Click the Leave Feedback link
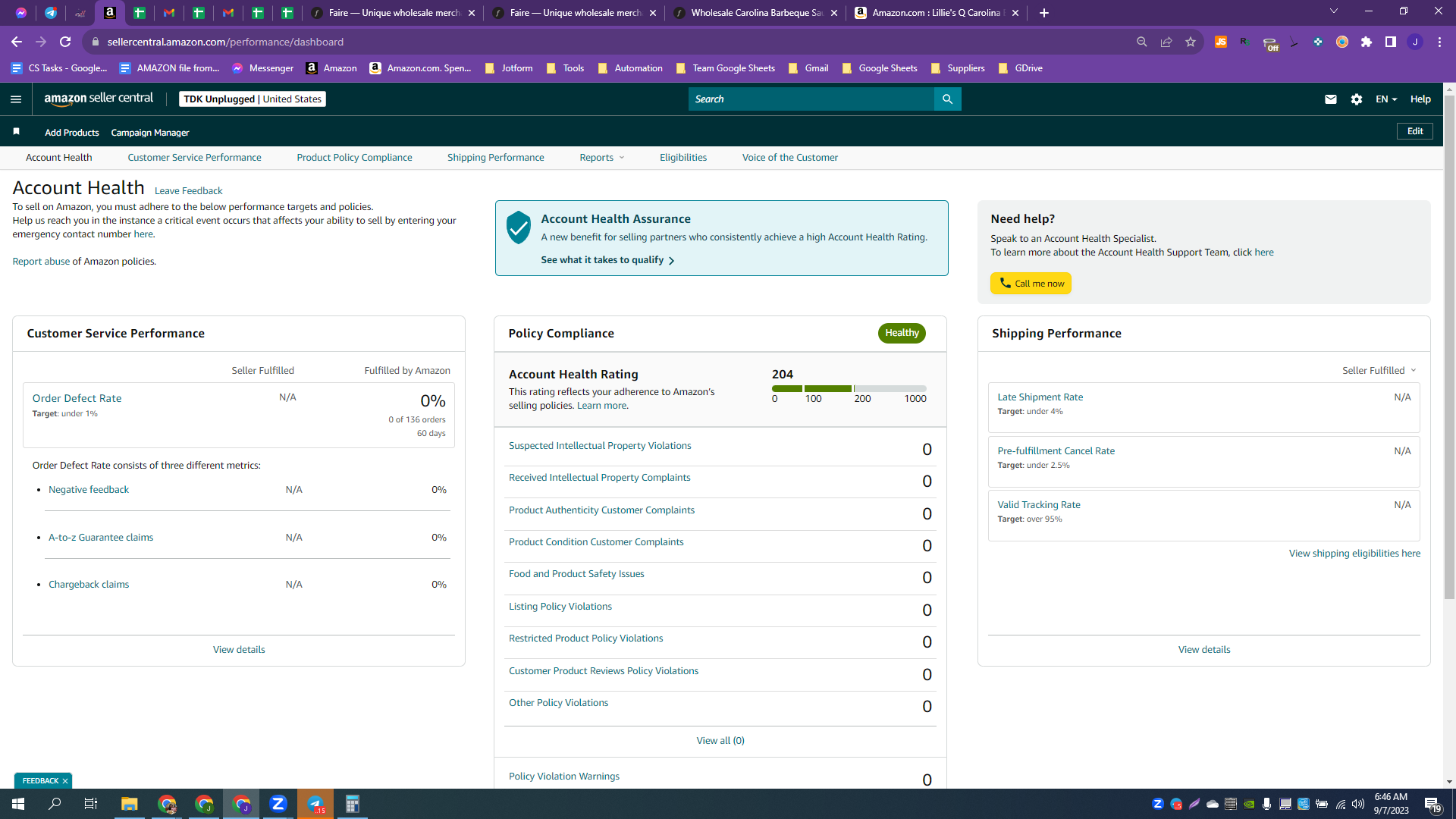This screenshot has height=819, width=1456. [x=188, y=191]
